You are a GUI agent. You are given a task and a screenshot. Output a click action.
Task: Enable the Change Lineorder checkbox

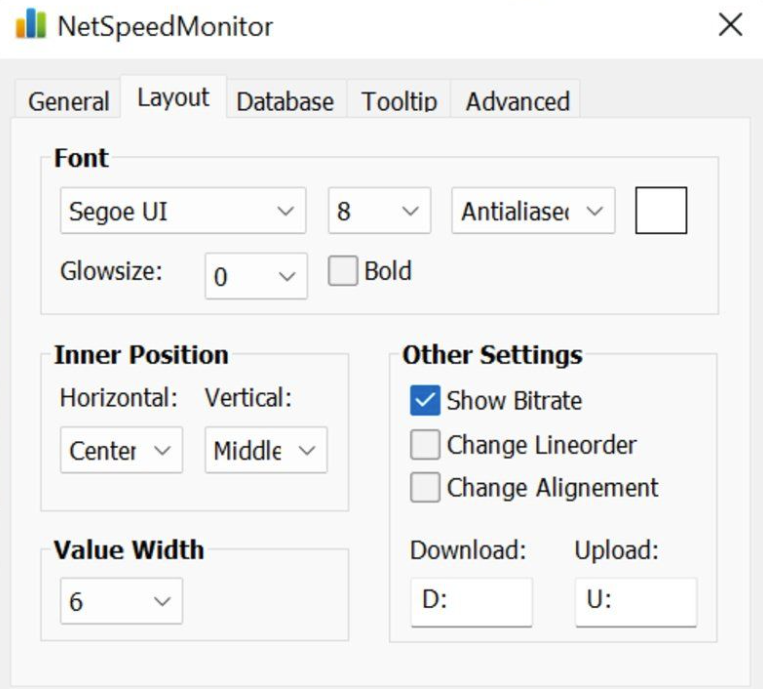point(425,444)
